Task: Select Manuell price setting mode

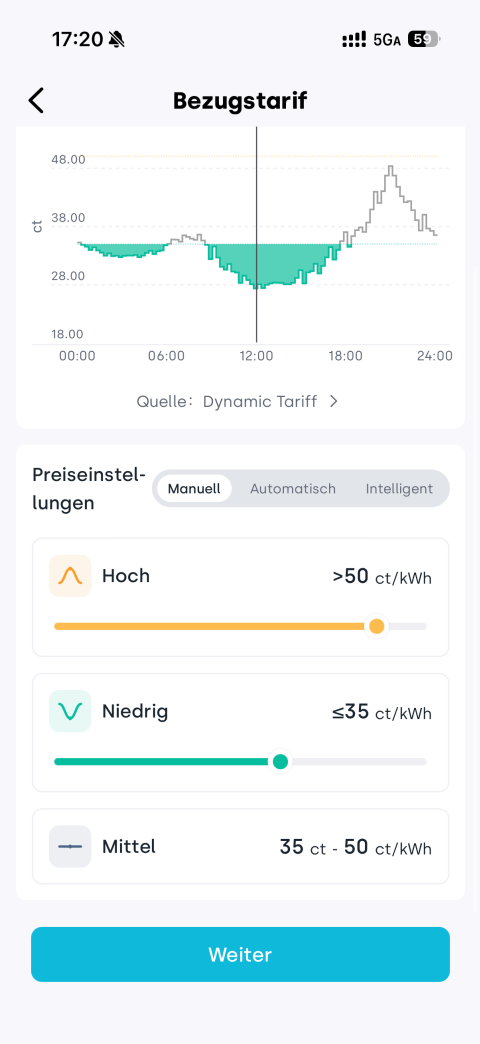Action: click(x=194, y=489)
